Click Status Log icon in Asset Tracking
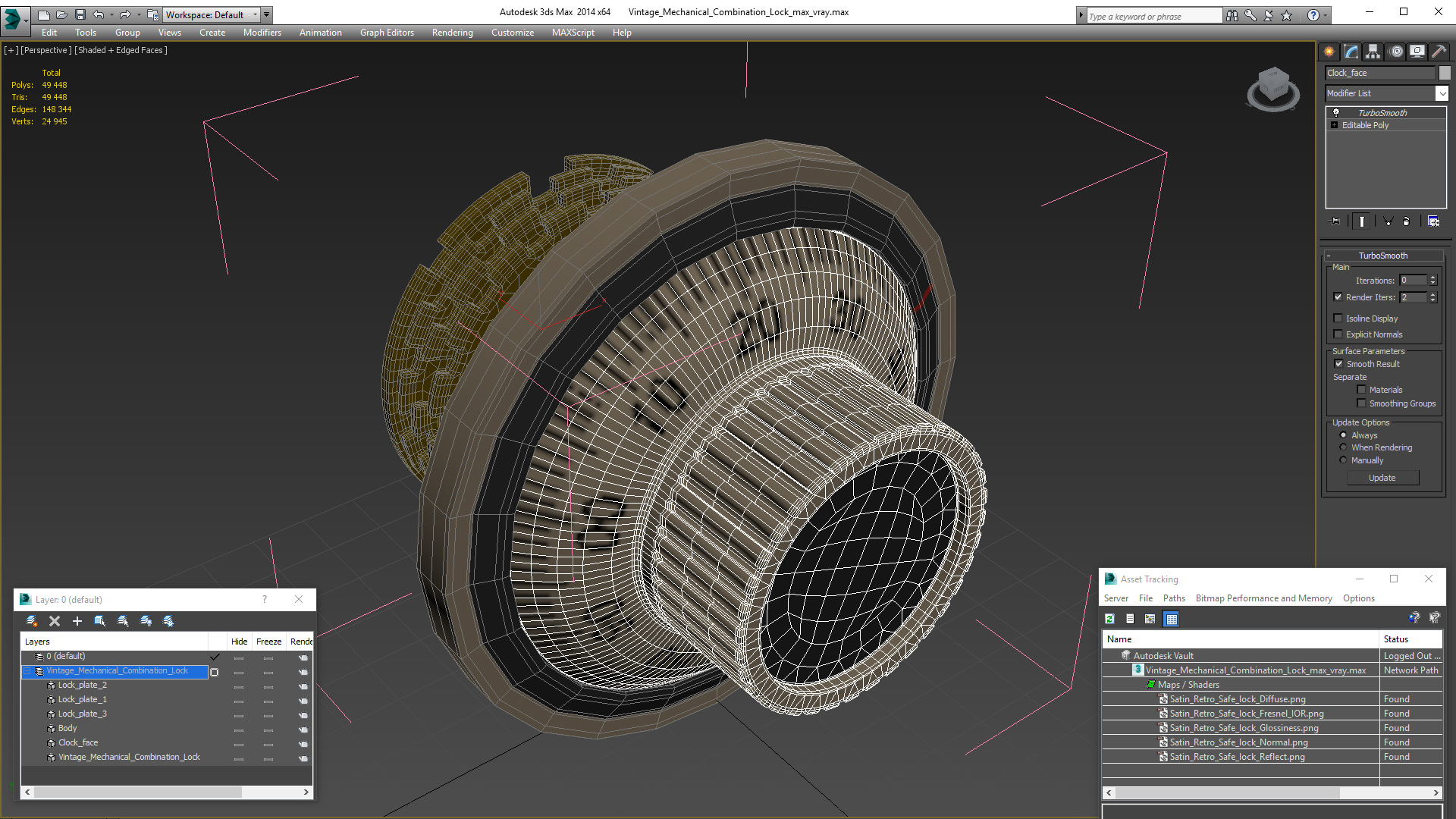The width and height of the screenshot is (1456, 819). click(x=1130, y=619)
